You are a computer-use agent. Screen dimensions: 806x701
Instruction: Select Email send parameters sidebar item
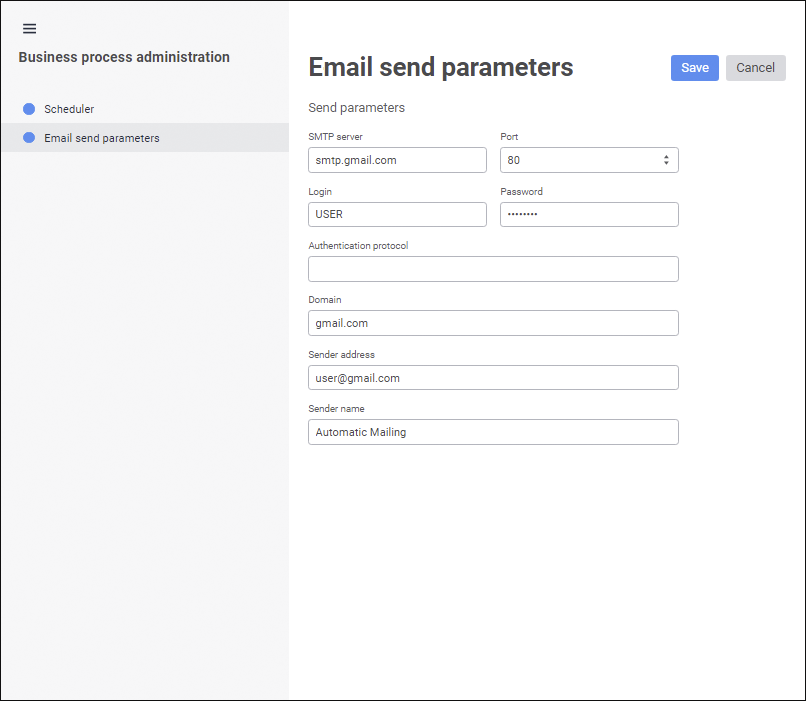tap(102, 138)
